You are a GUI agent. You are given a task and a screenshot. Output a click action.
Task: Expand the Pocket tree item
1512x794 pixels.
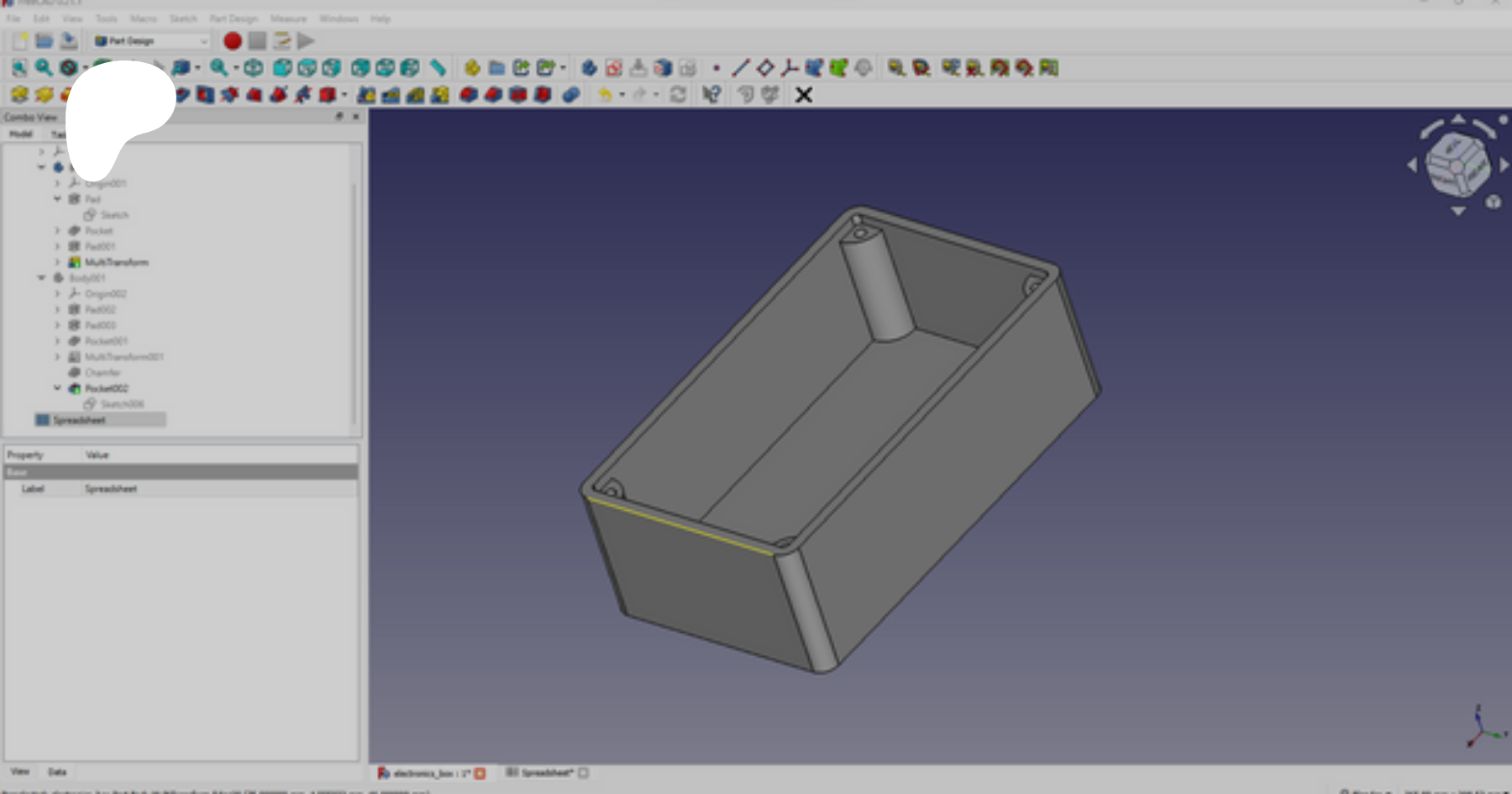[x=57, y=230]
